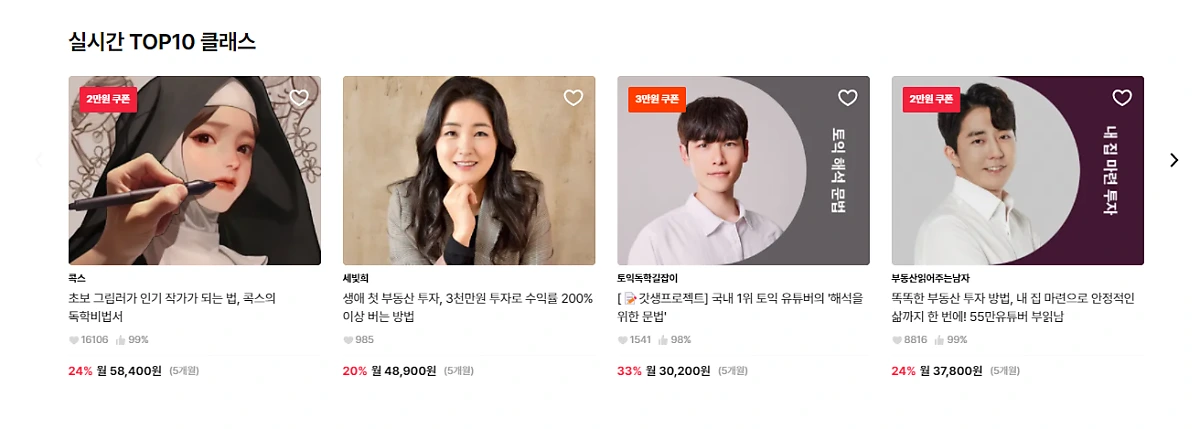Open the 콕스 drawing class thumbnail
The width and height of the screenshot is (1200, 429).
pos(195,171)
